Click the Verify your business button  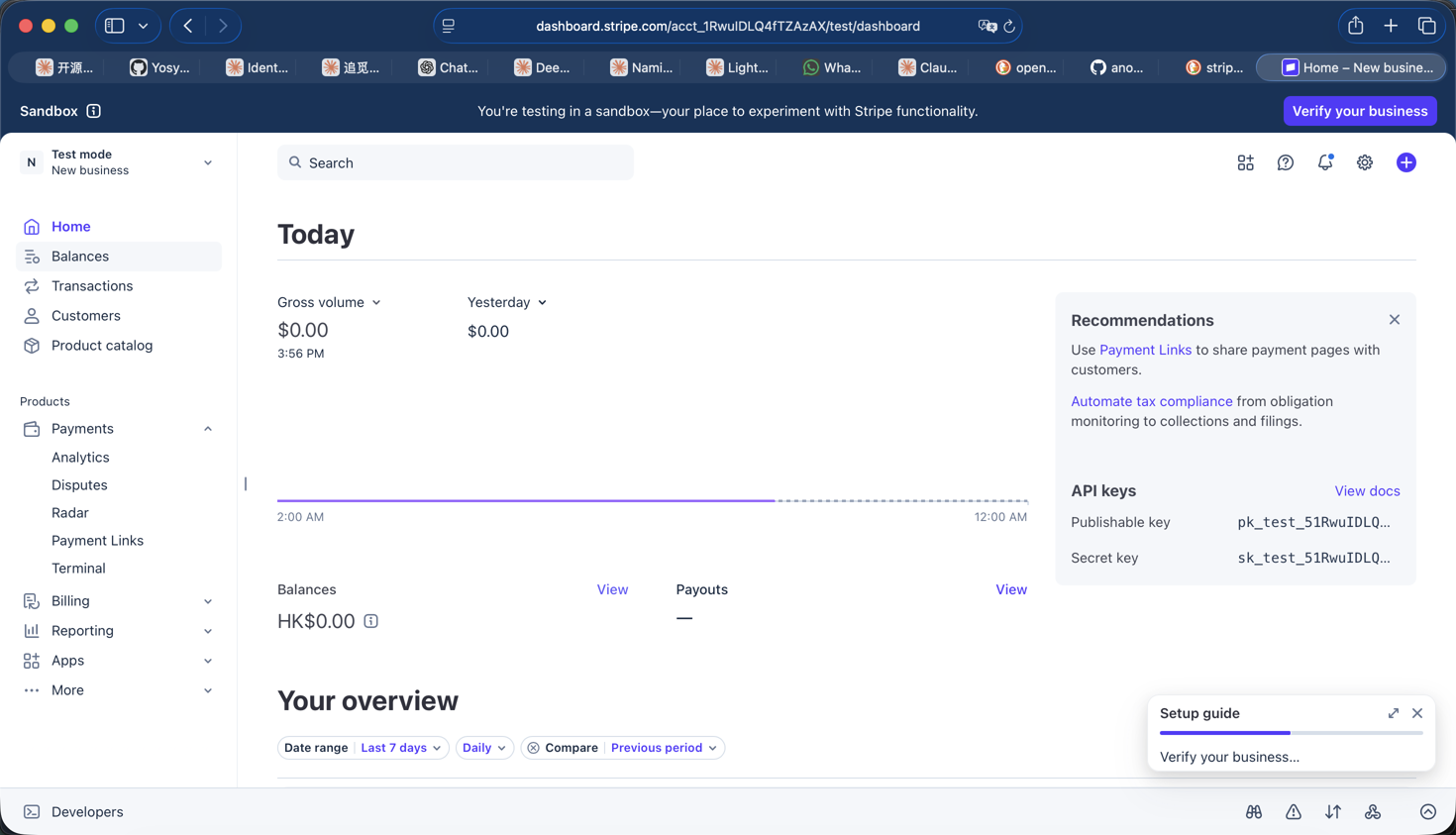pyautogui.click(x=1360, y=111)
